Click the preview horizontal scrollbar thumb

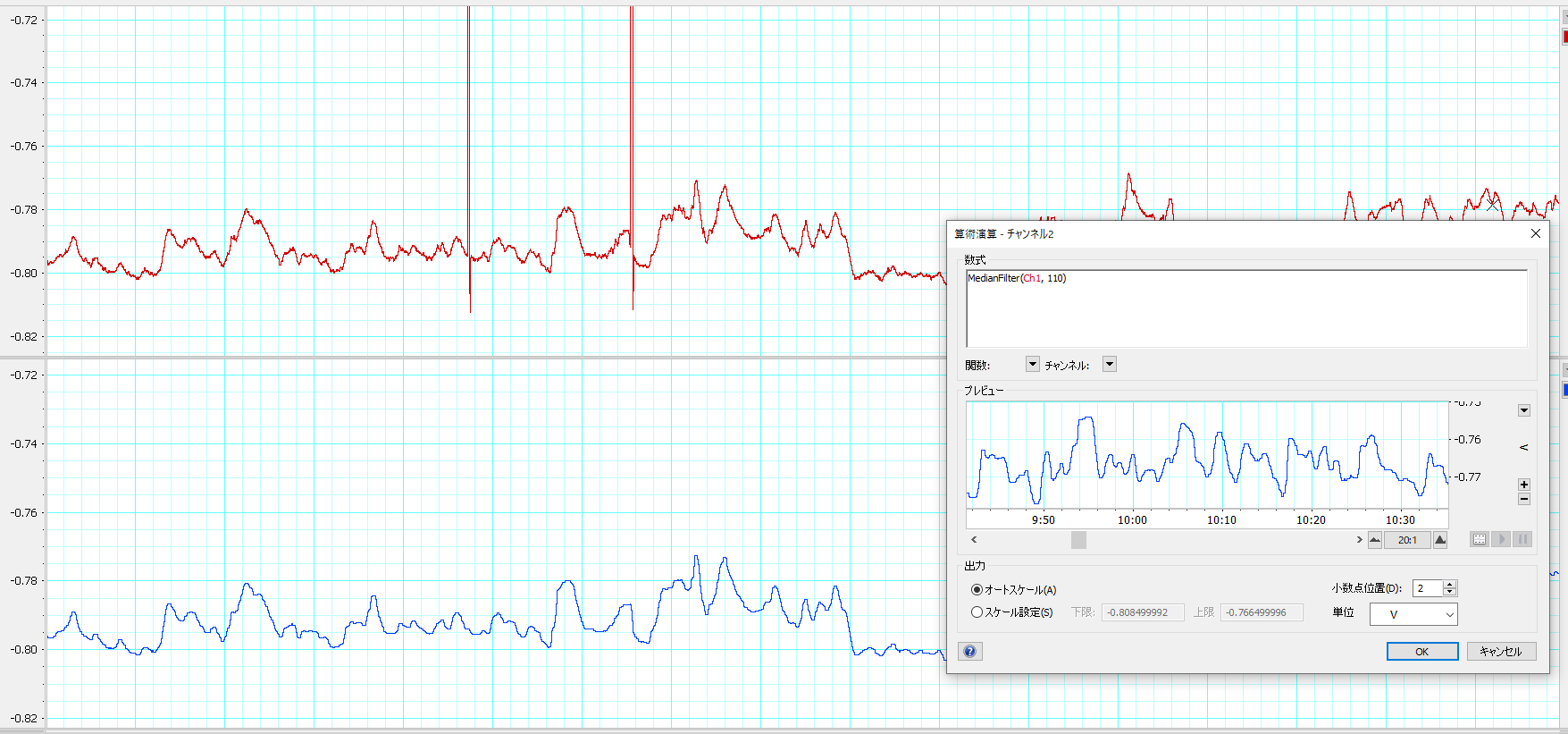click(x=1078, y=540)
